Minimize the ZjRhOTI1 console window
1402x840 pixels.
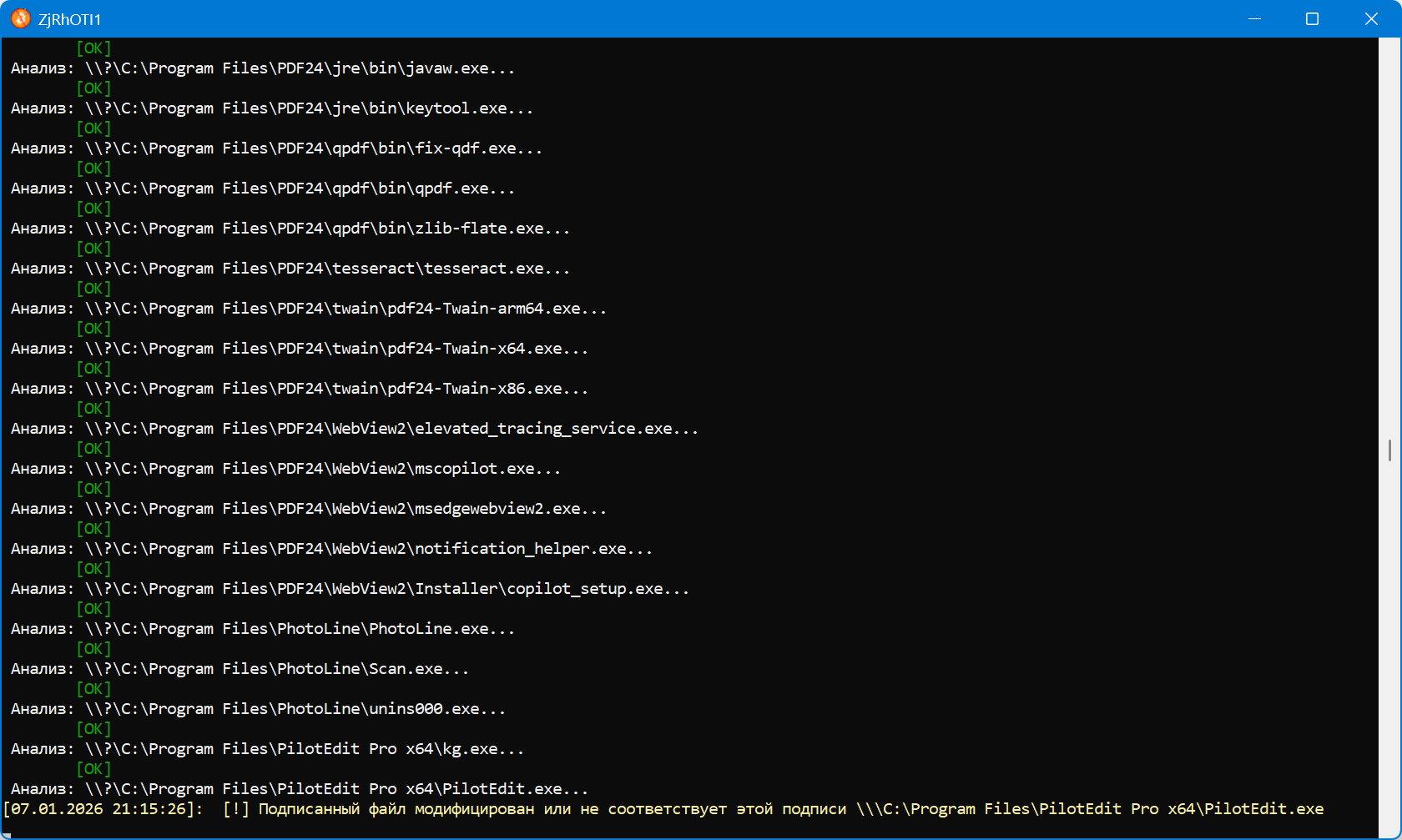pyautogui.click(x=1254, y=18)
